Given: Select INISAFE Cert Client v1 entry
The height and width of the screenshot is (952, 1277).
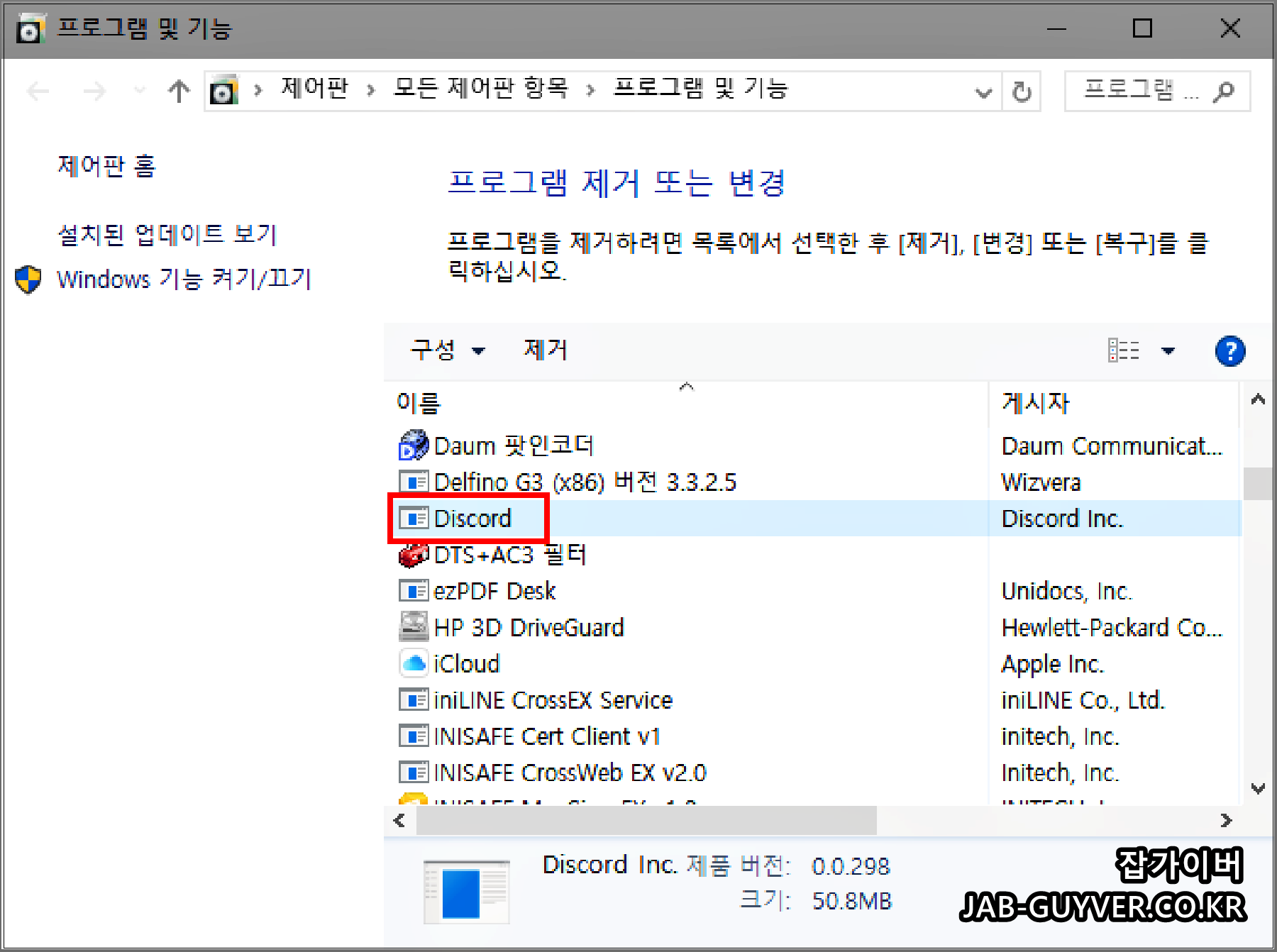Looking at the screenshot, I should point(547,736).
